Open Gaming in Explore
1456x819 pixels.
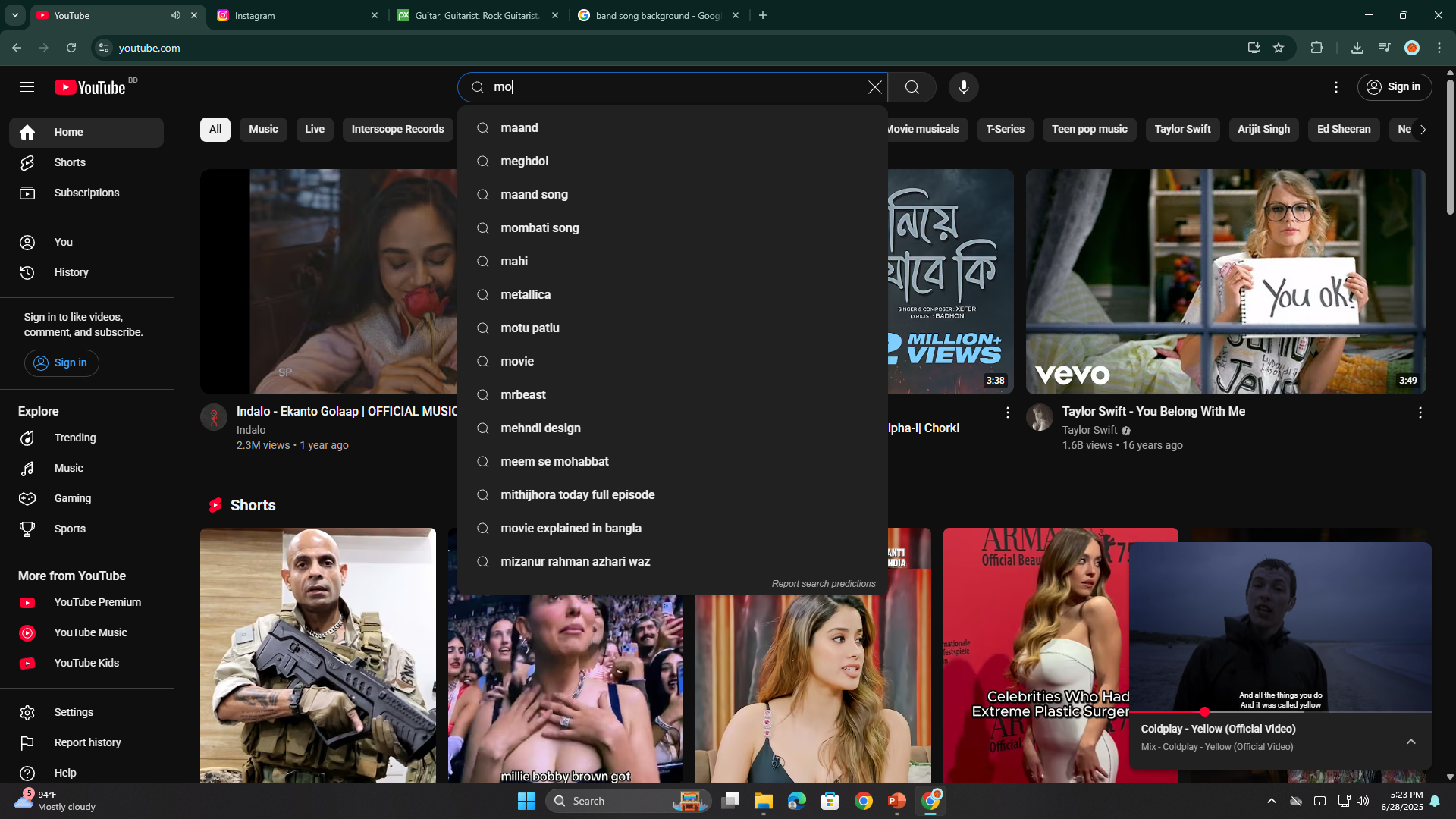[x=86, y=498]
